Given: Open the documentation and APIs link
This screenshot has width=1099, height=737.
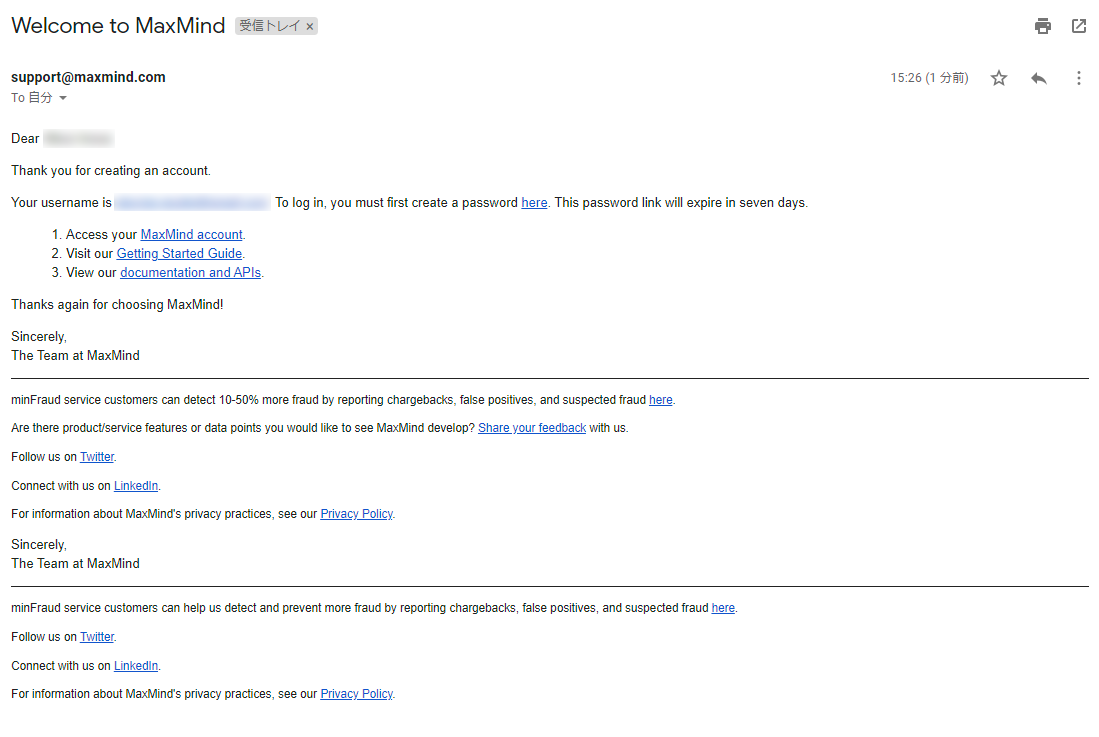Looking at the screenshot, I should (191, 273).
